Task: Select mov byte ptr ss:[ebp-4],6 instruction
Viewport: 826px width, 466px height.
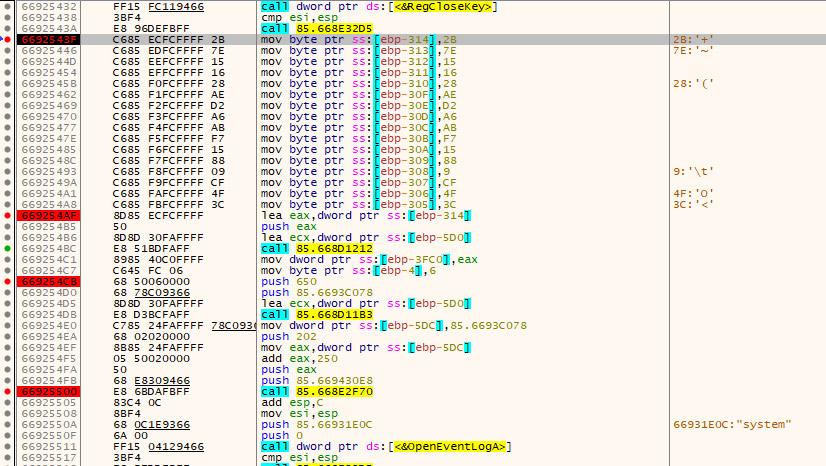Action: click(348, 271)
